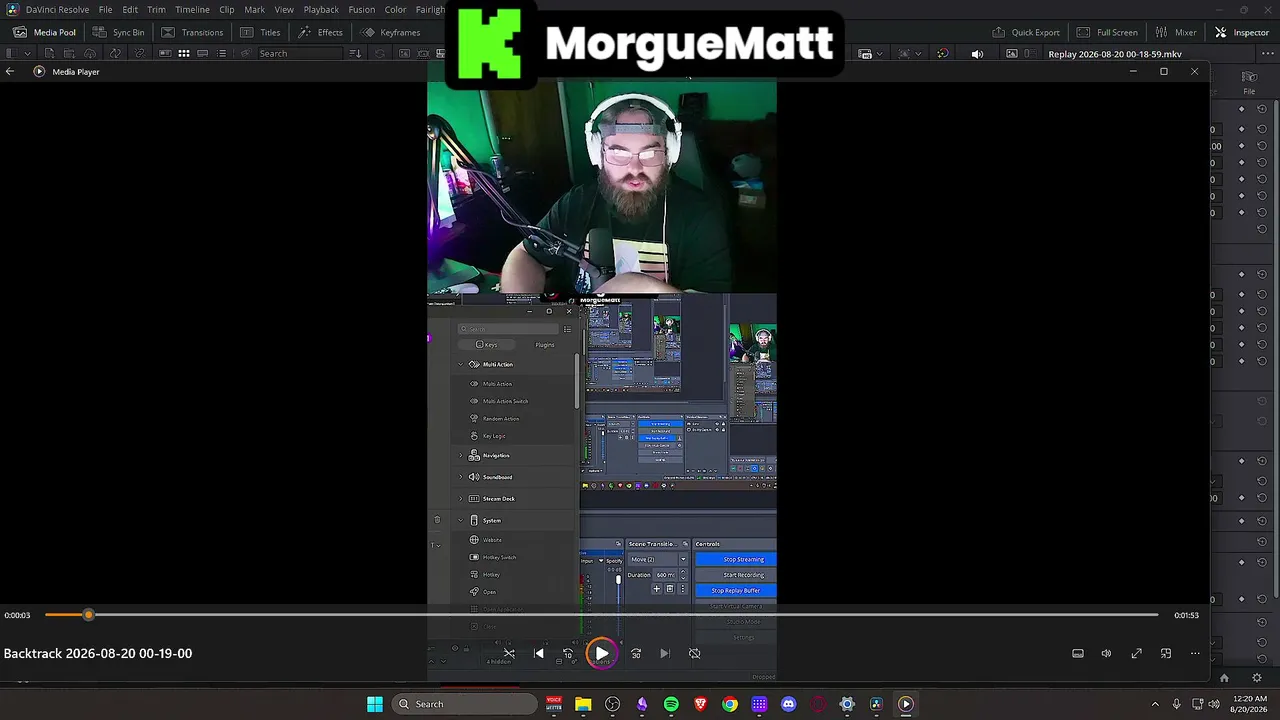Go to Resolve project manager home icon
Screen dimensions: 1280x720
pyautogui.click(x=1224, y=678)
